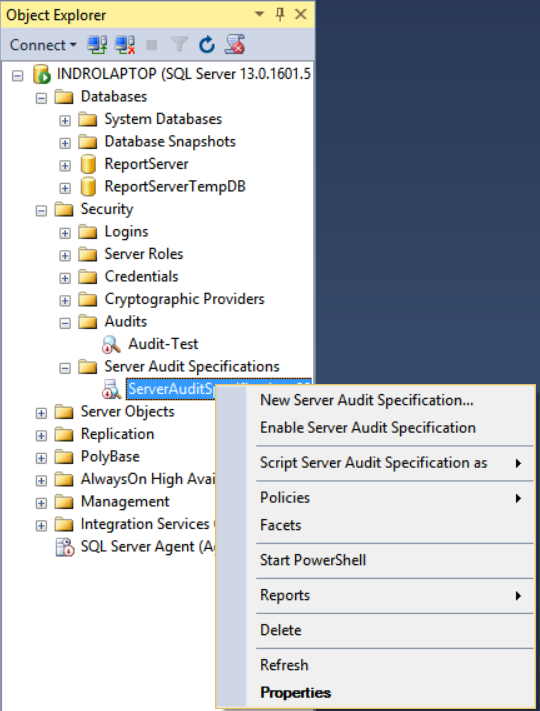Click the ReportServer database cylinder icon

(x=88, y=164)
